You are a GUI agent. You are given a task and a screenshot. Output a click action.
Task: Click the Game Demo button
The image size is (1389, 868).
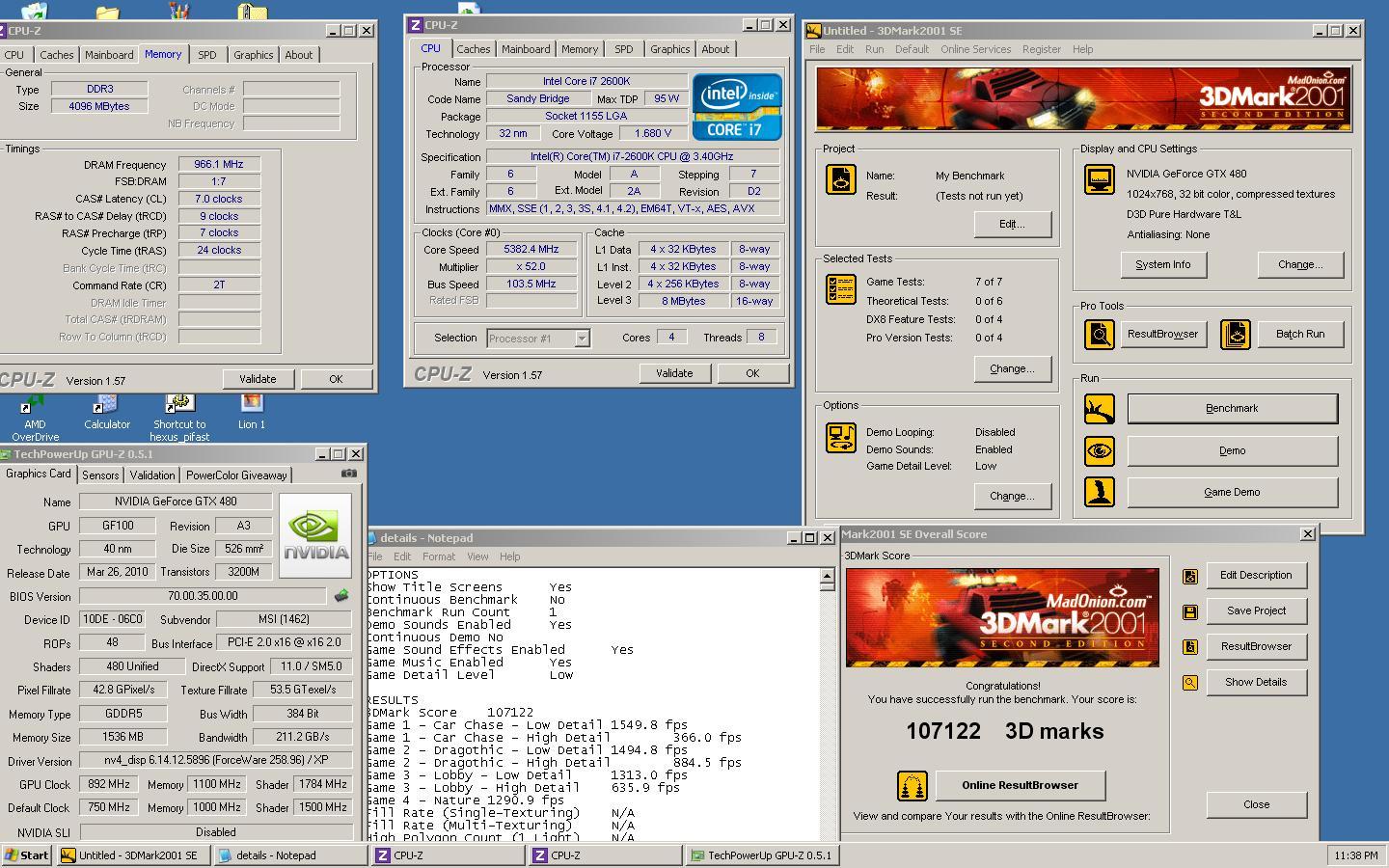[1232, 493]
